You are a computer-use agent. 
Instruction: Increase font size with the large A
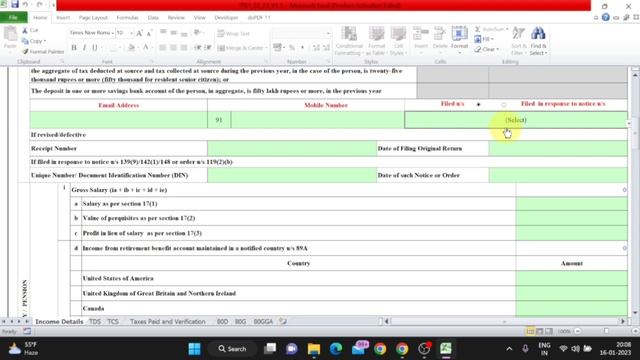pyautogui.click(x=140, y=33)
